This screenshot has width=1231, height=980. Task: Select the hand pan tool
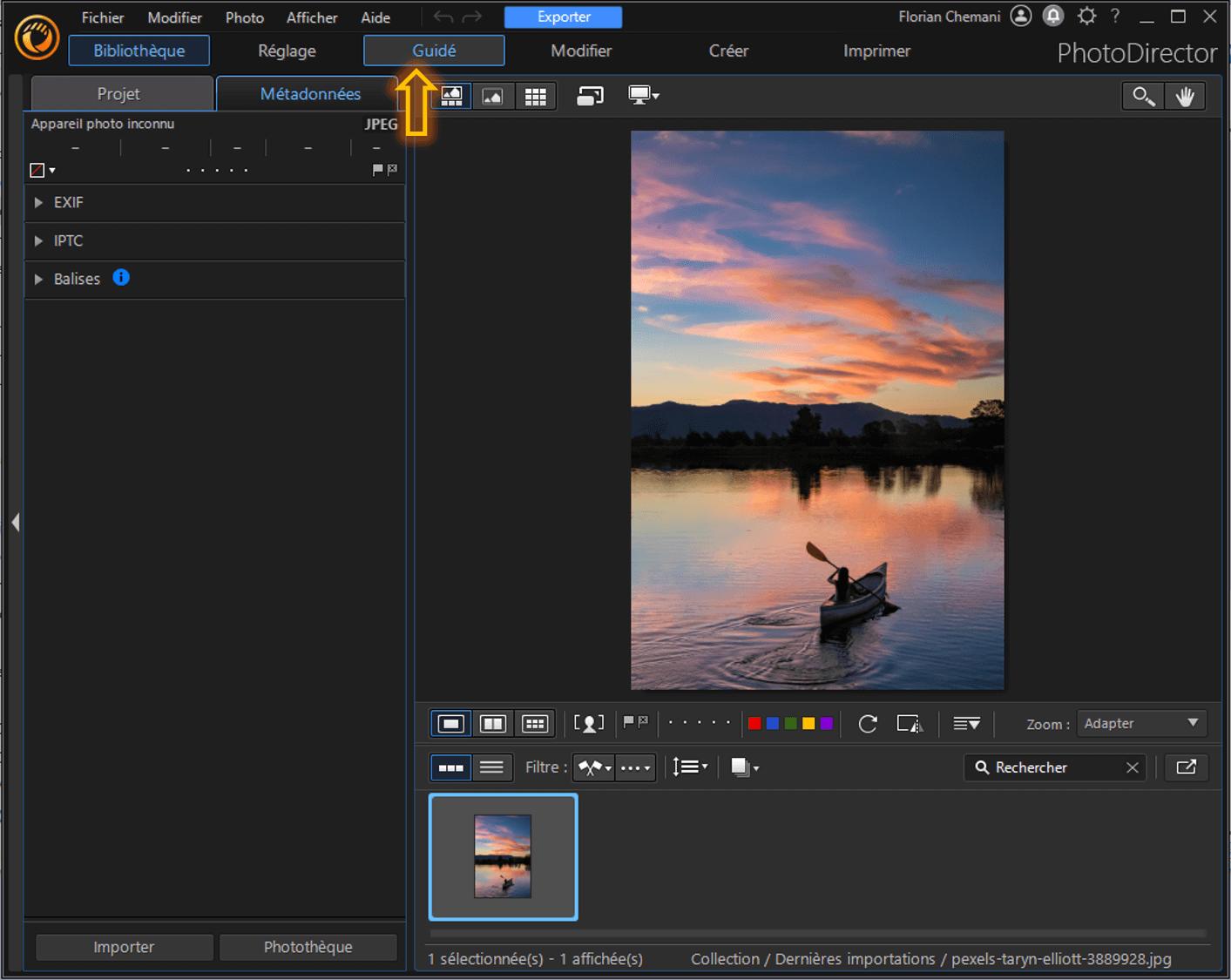[1184, 97]
